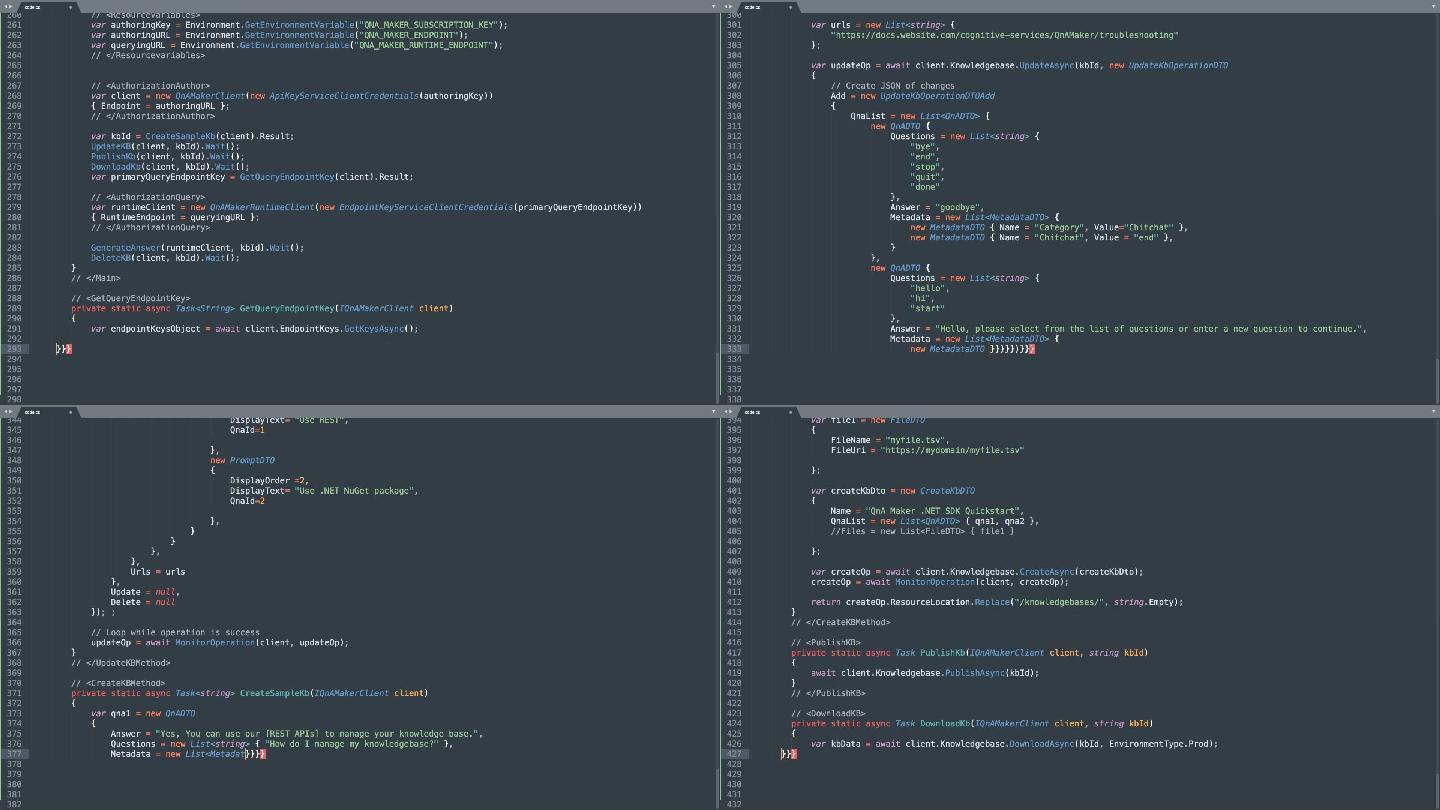
Task: Click the "bye" question string
Action: point(925,146)
